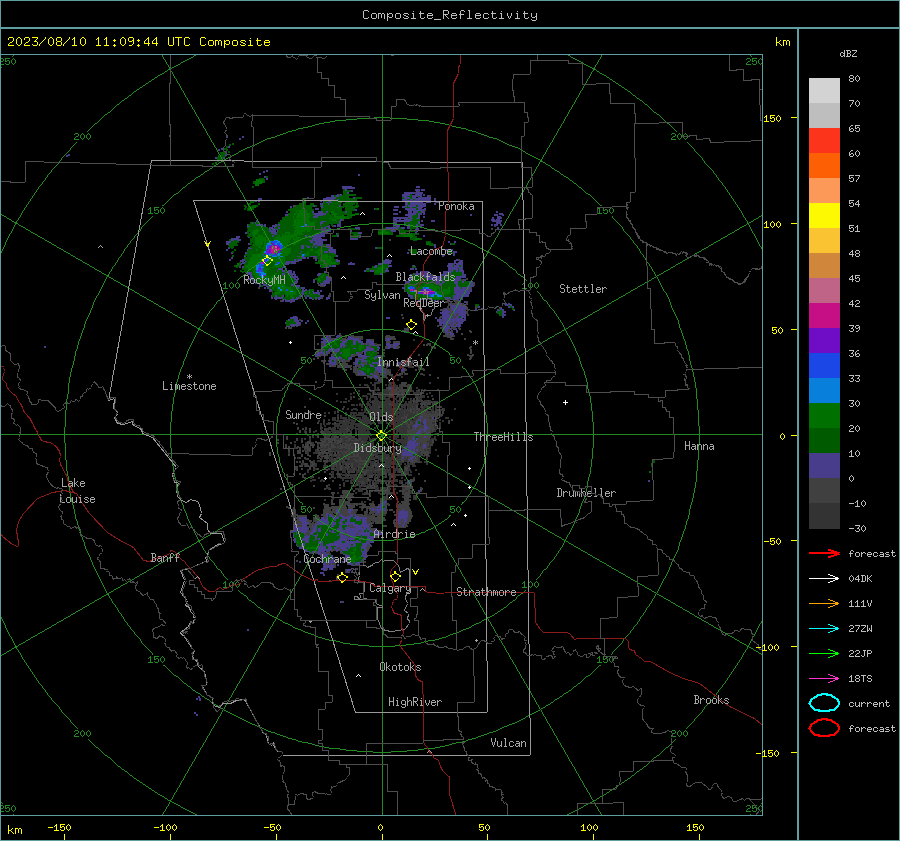Click the cyan current ellipse icon
This screenshot has height=841, width=900.
coord(824,703)
